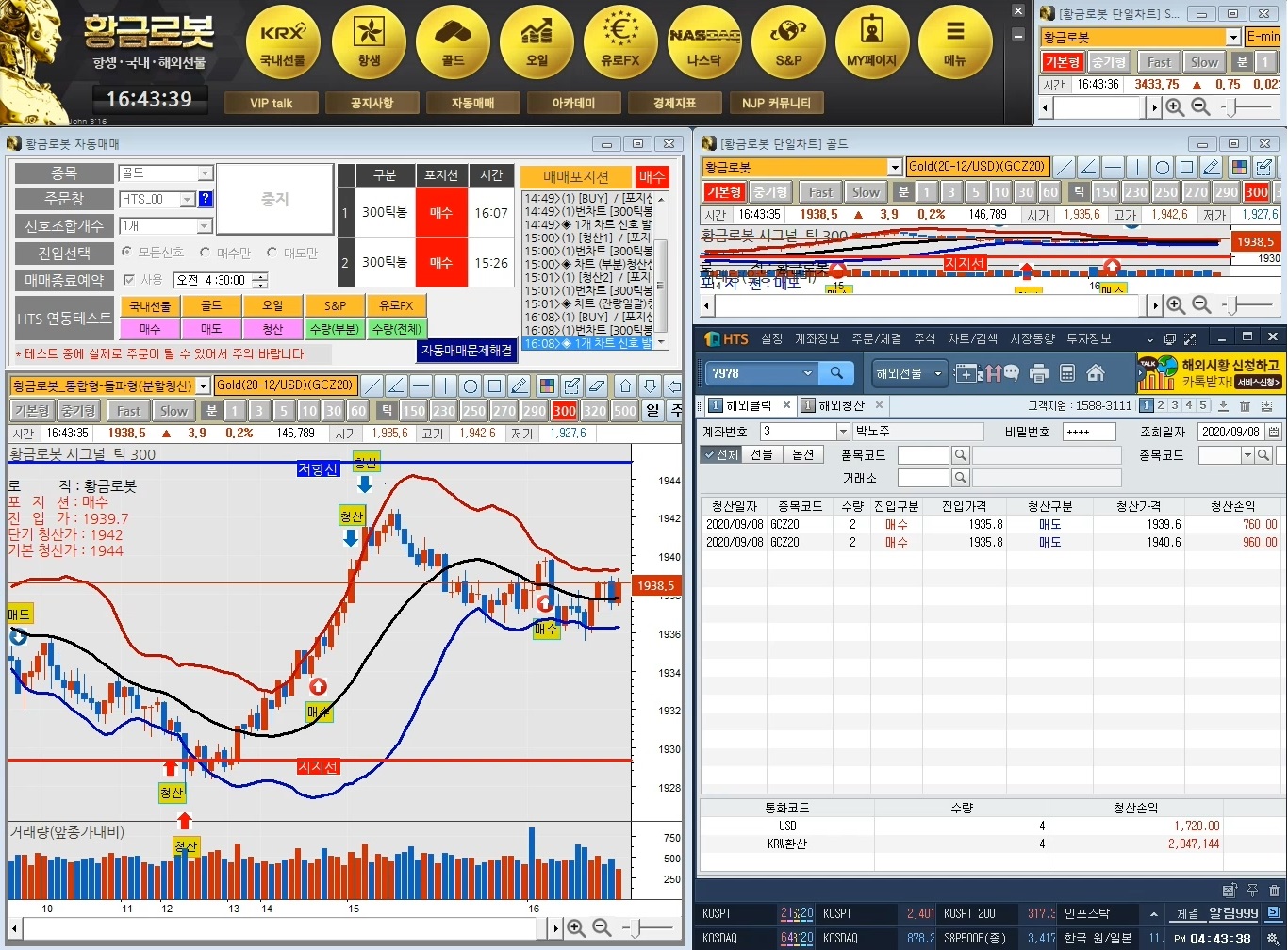
Task: Expand 황금로봇_통합형-돌파형 strategy dropdown
Action: tap(202, 385)
